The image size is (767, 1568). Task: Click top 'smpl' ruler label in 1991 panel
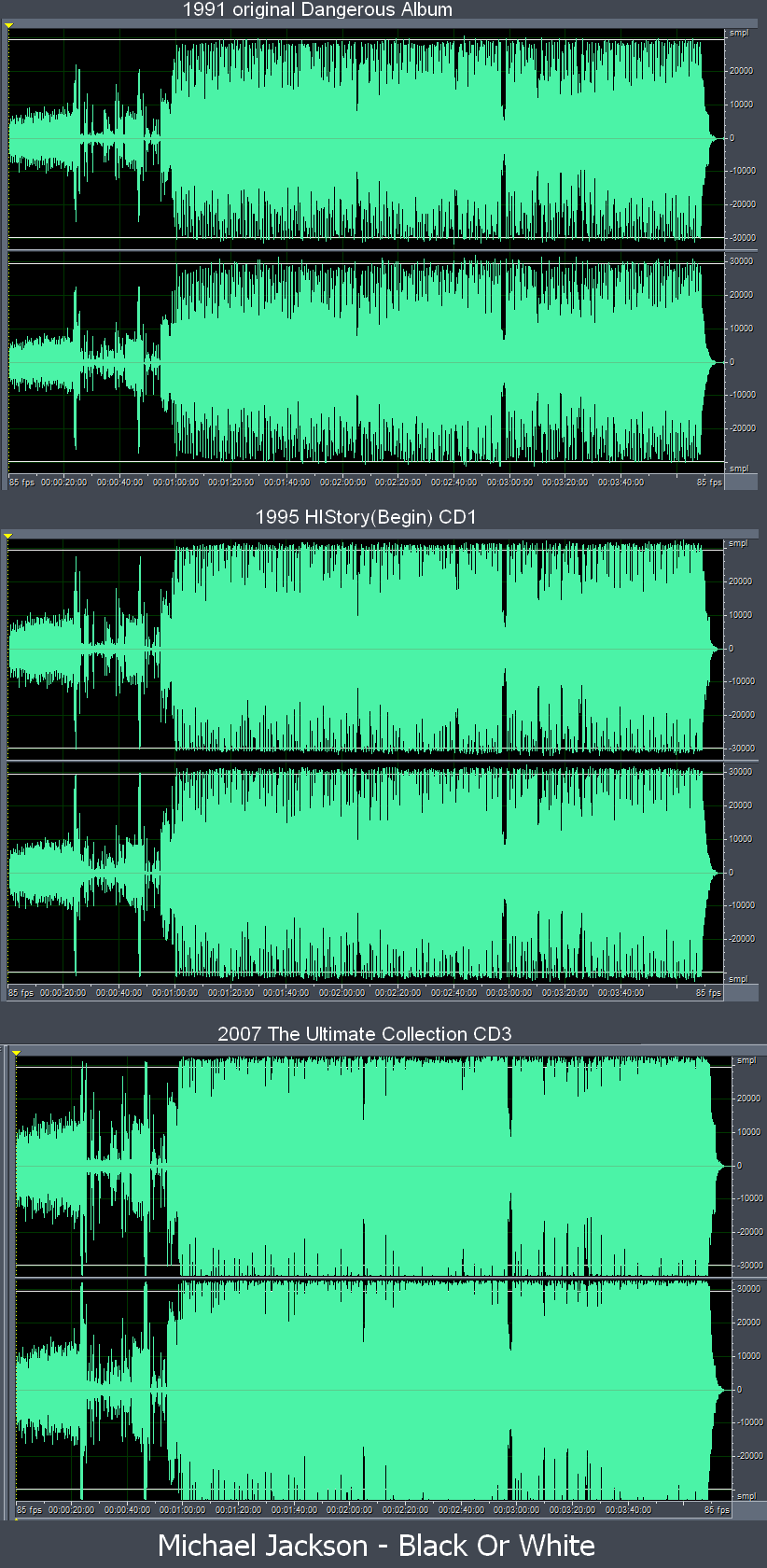pos(738,33)
